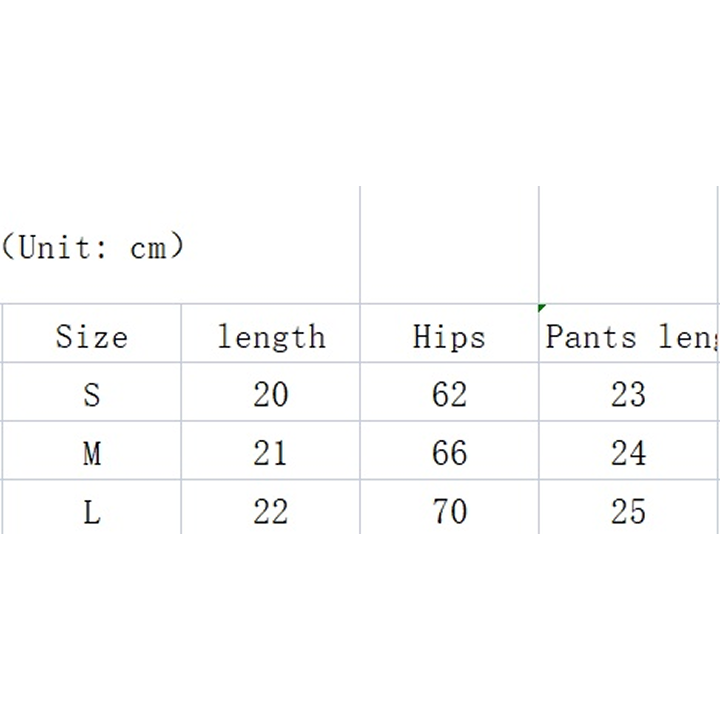Select the "Size" header cell
This screenshot has height=720, width=720.
[92, 336]
